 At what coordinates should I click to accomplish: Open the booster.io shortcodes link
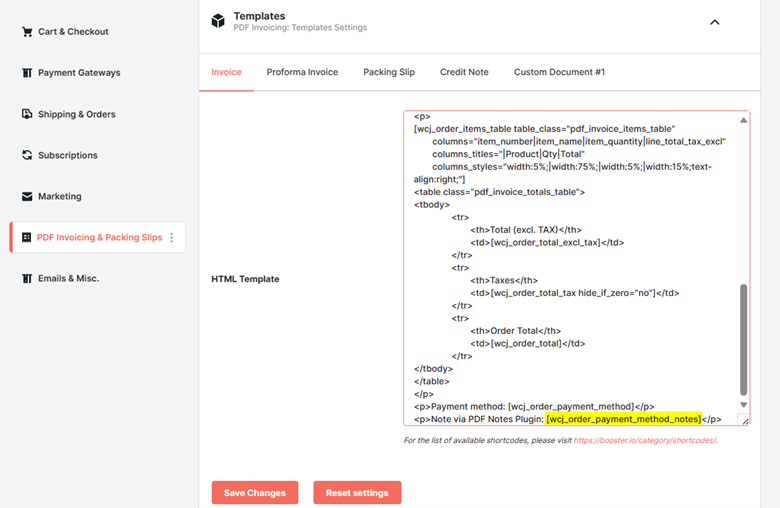(x=645, y=440)
